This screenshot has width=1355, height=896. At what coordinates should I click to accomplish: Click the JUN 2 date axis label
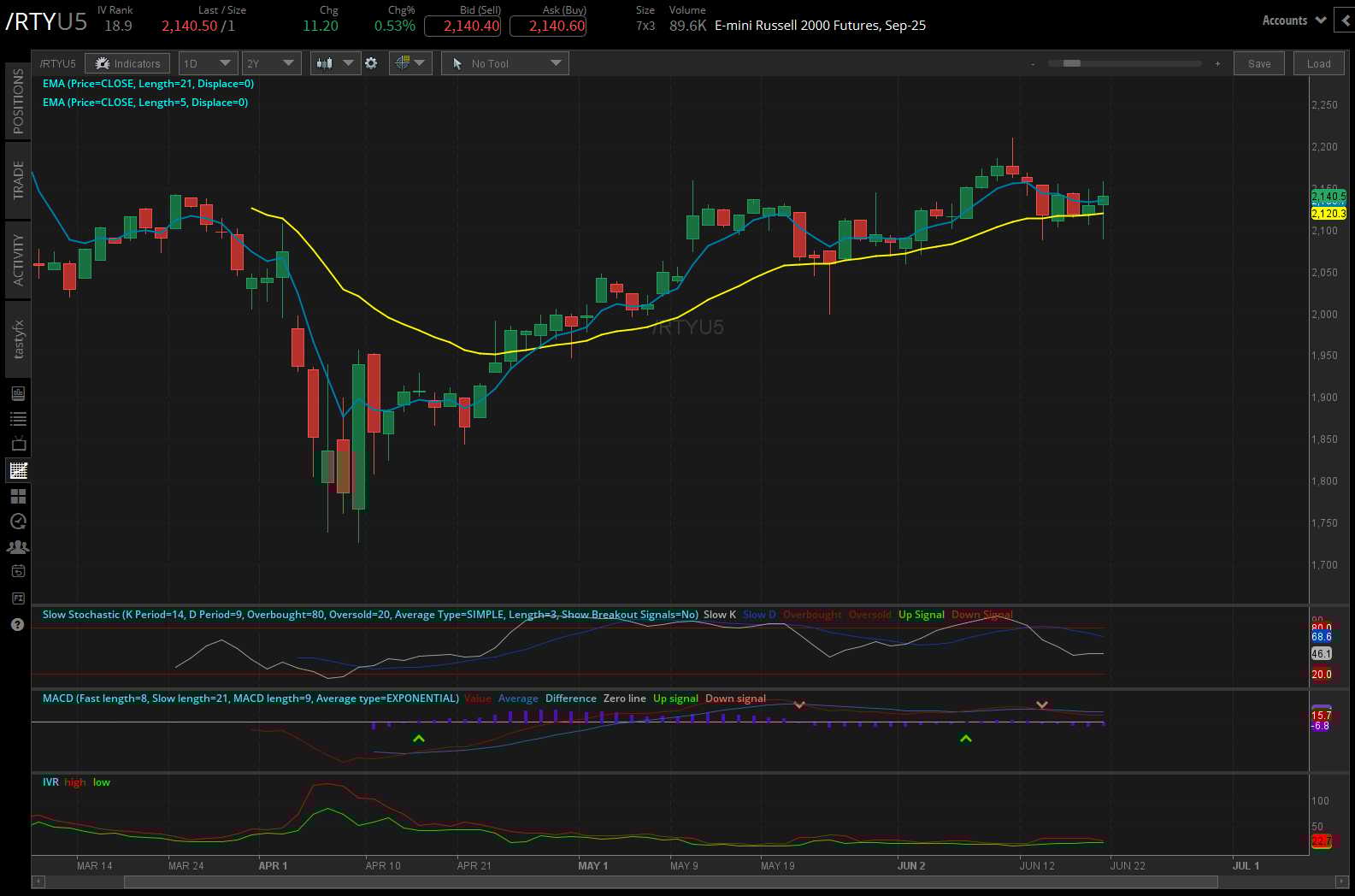[911, 866]
